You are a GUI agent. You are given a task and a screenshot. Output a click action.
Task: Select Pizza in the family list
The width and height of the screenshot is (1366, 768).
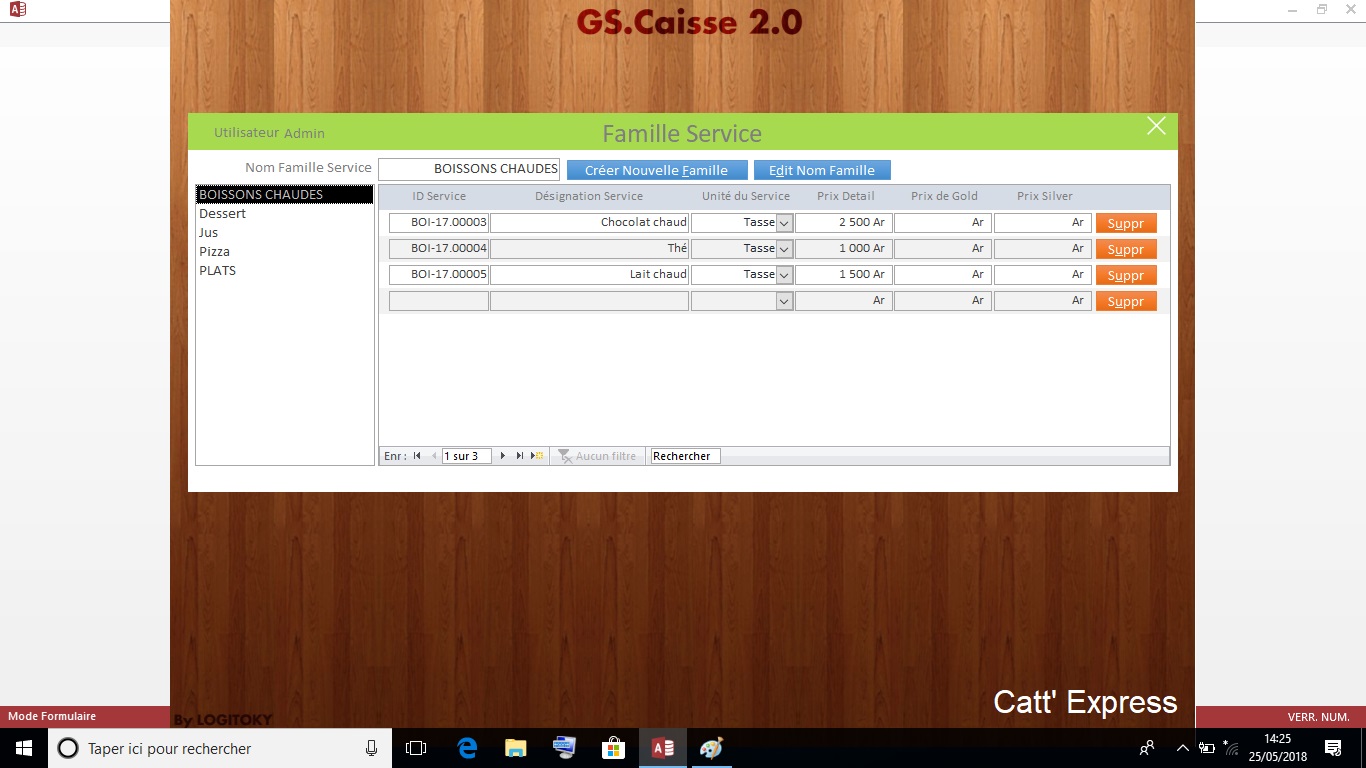coord(215,252)
